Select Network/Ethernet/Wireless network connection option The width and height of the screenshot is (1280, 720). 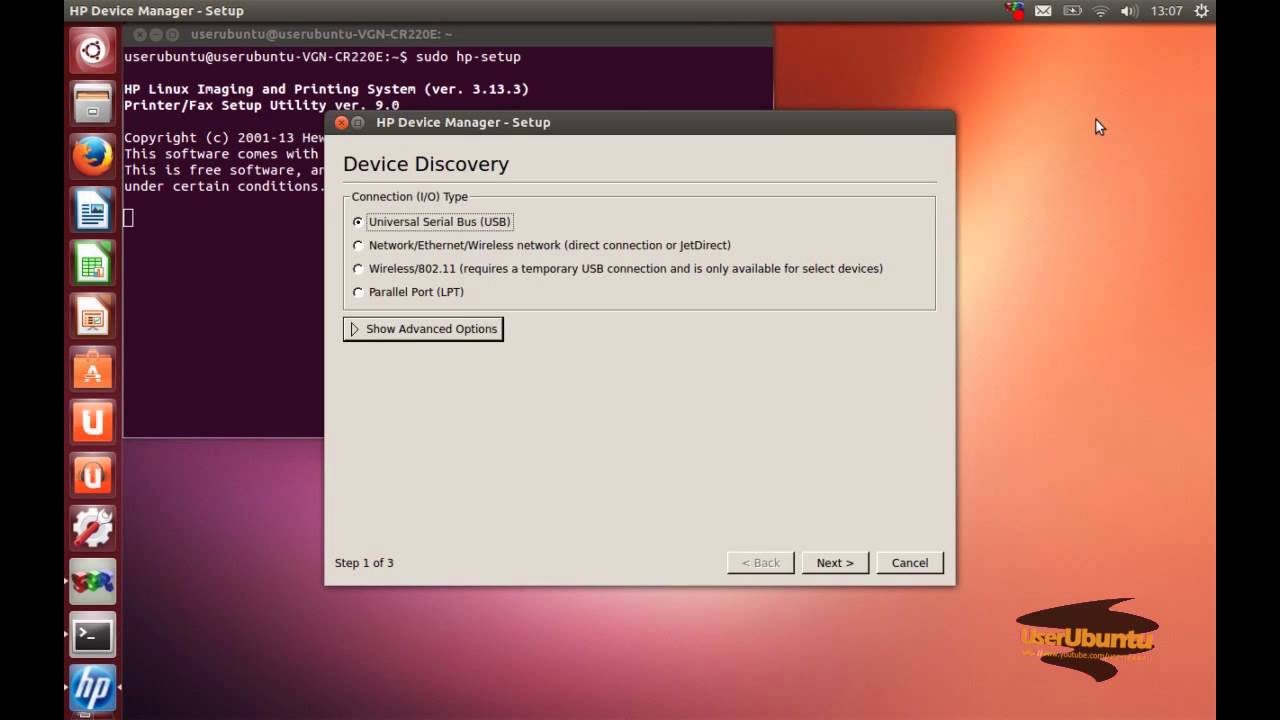tap(542, 245)
